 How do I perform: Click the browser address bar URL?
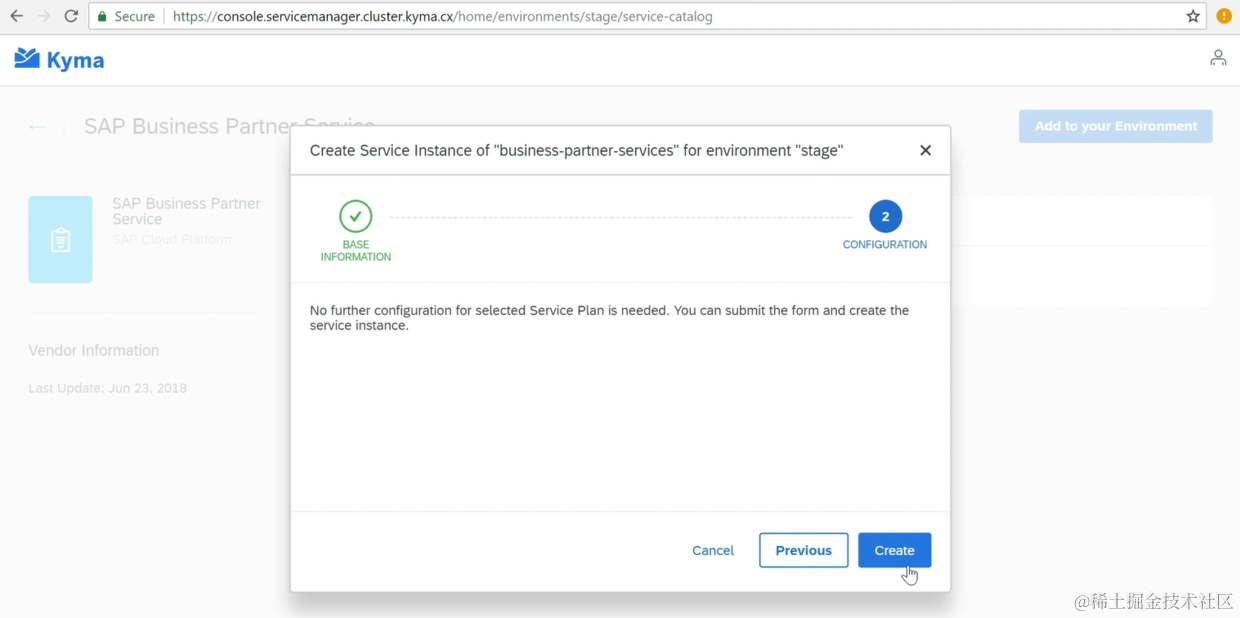443,16
